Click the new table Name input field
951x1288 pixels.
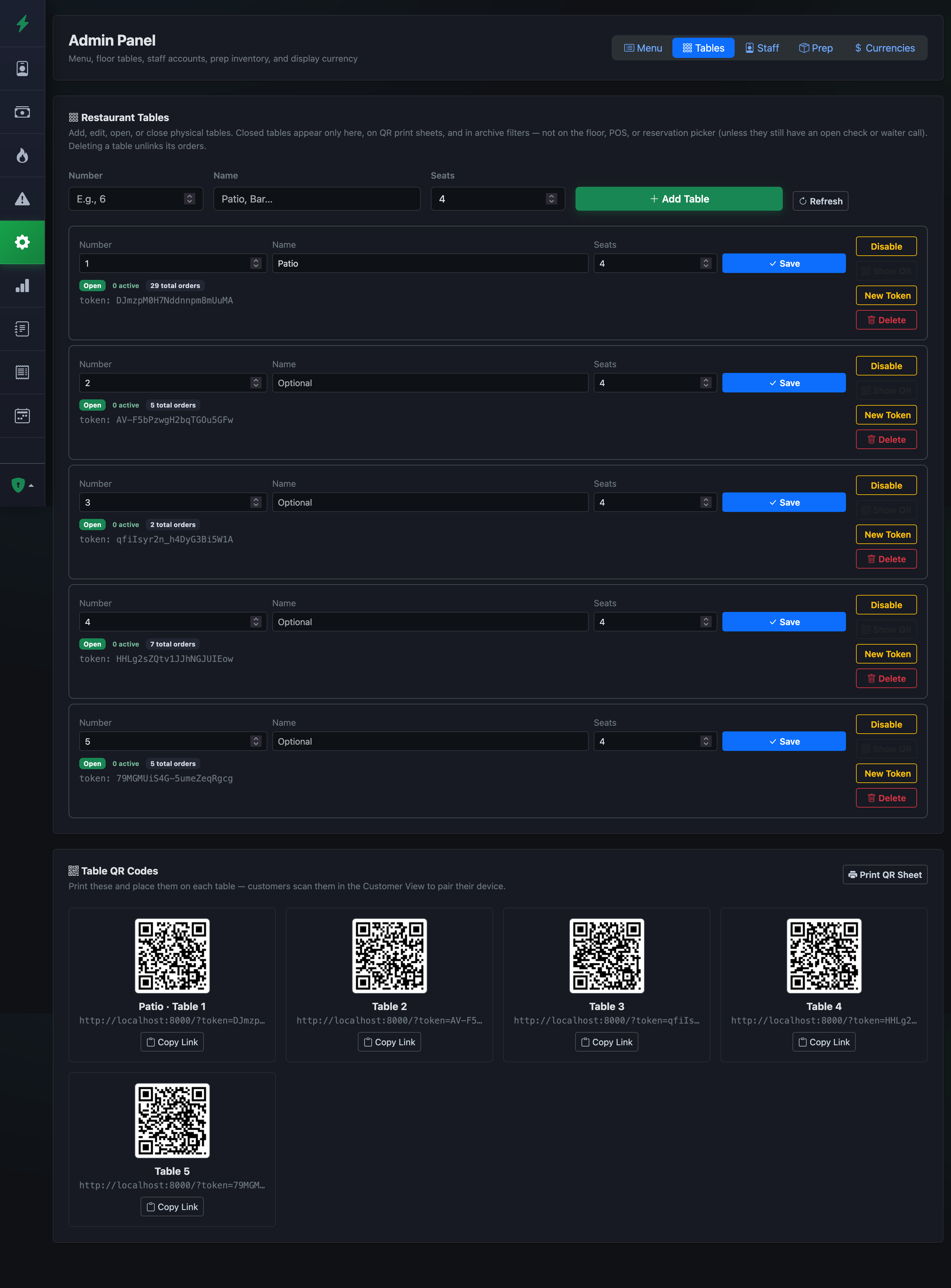(x=317, y=198)
